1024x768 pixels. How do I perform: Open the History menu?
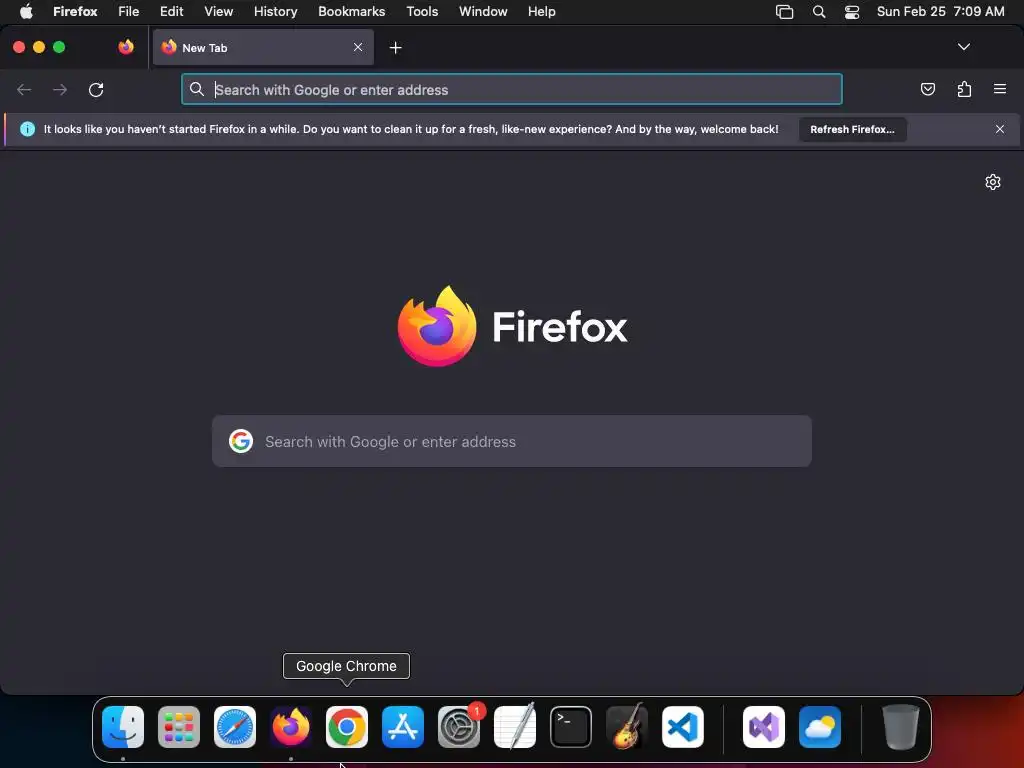tap(276, 11)
